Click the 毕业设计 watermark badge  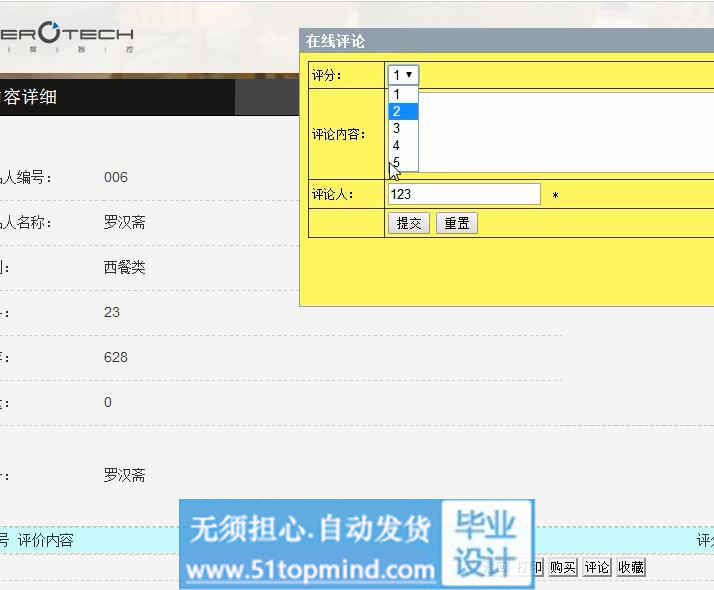[486, 543]
